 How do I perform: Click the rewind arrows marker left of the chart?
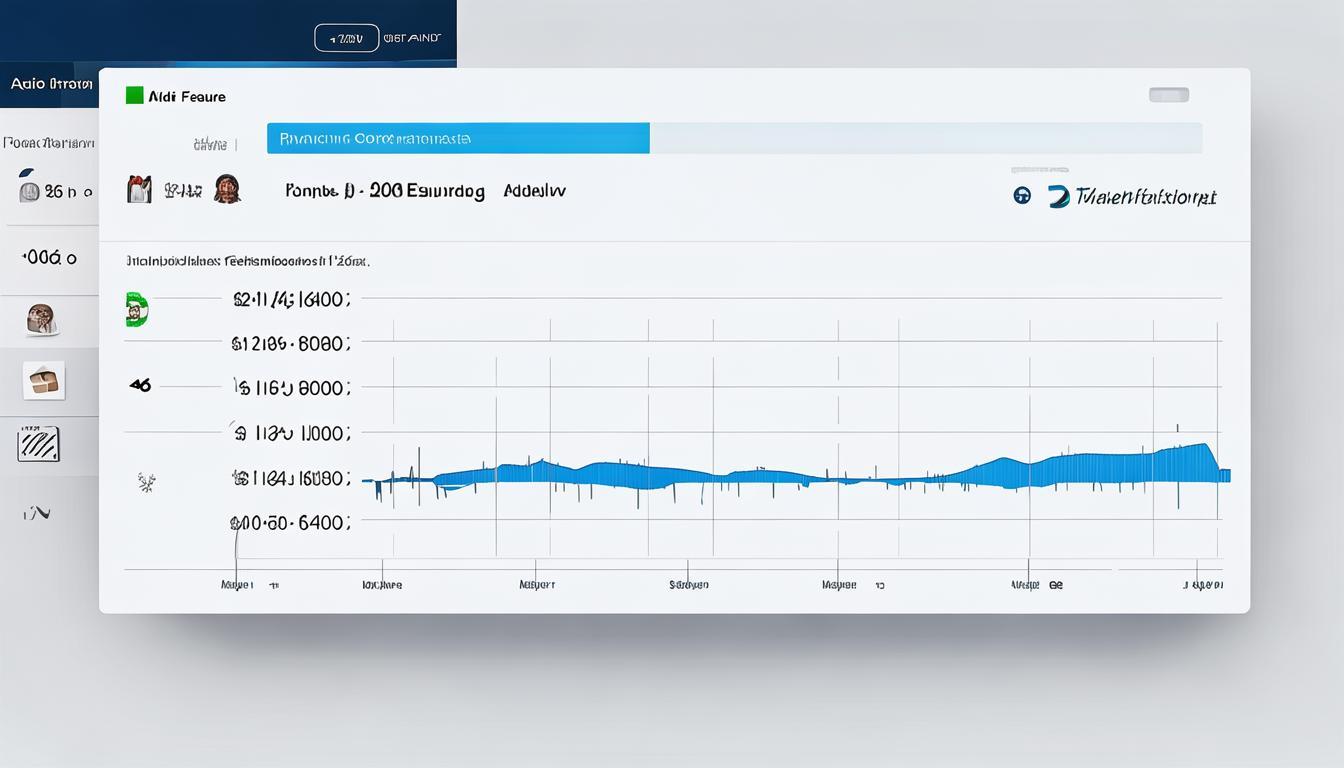click(x=140, y=385)
